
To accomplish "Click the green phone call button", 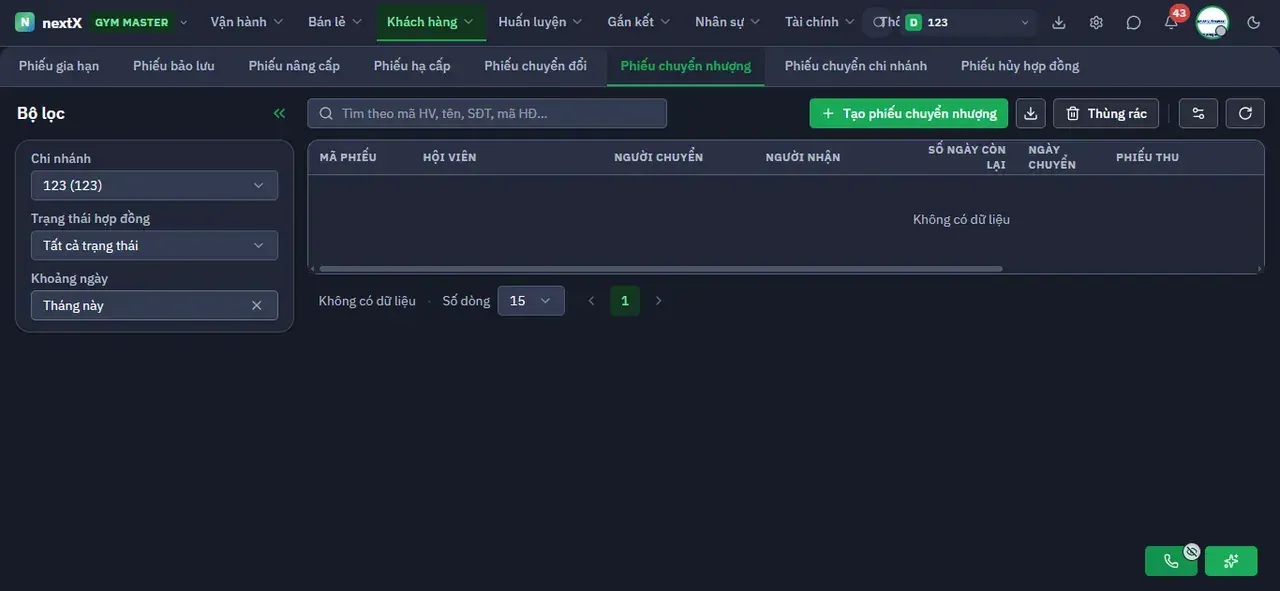I will (1171, 561).
